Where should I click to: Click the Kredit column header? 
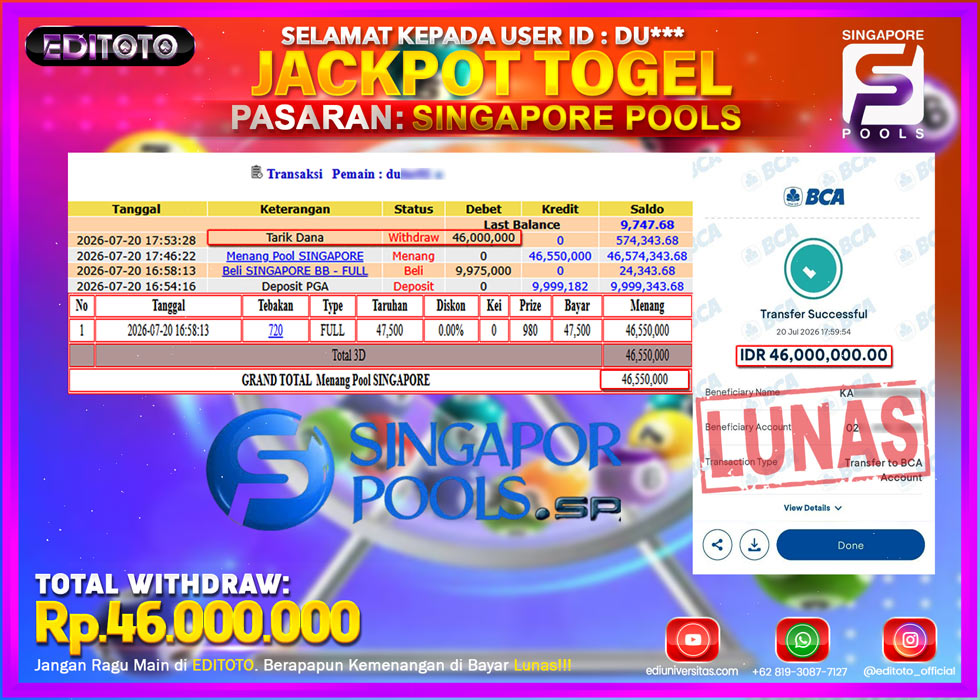(x=559, y=209)
